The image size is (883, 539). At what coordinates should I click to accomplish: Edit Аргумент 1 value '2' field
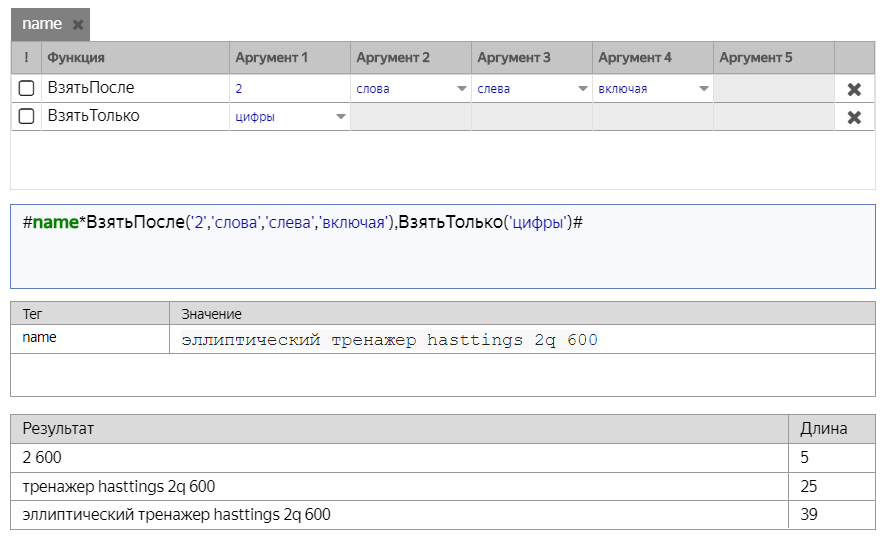coord(288,89)
